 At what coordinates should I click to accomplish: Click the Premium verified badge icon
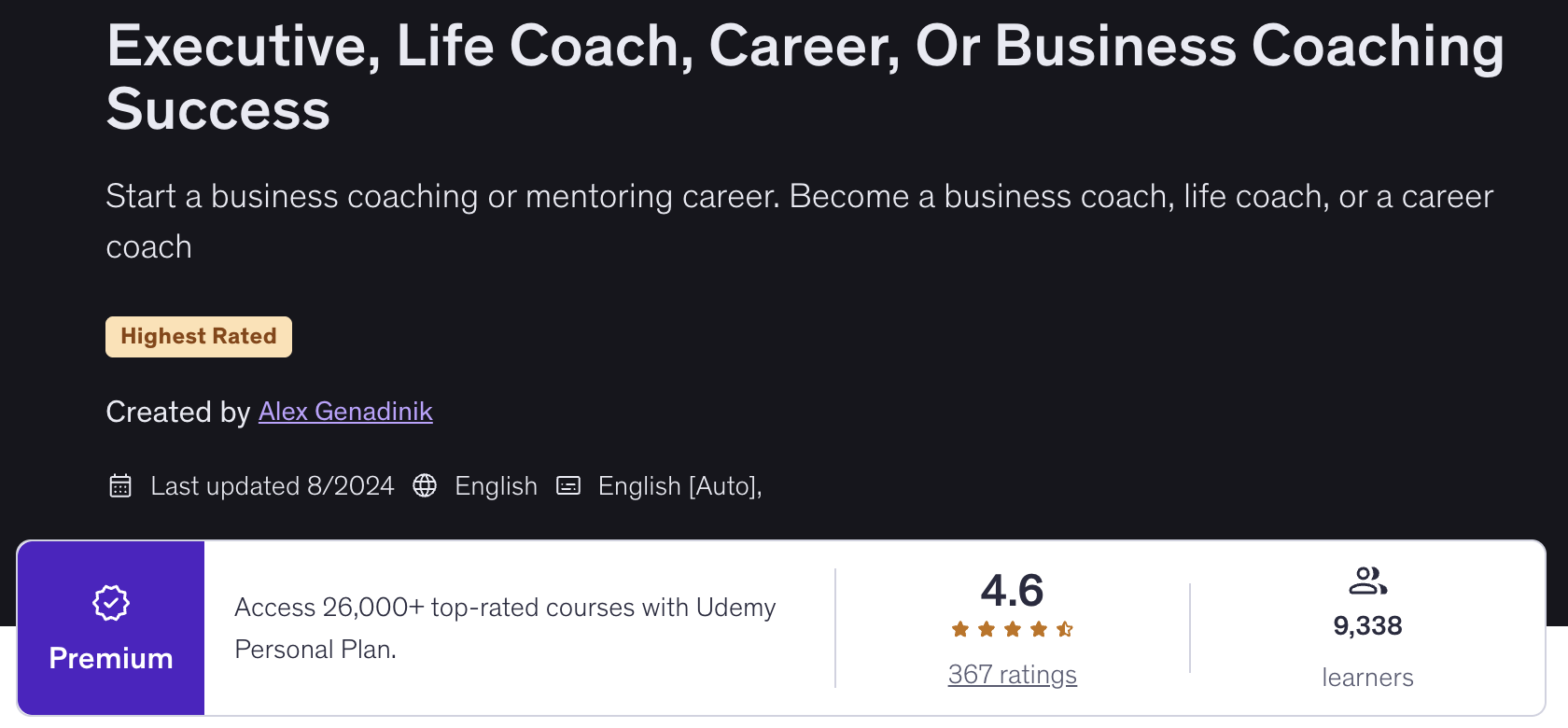pos(111,603)
